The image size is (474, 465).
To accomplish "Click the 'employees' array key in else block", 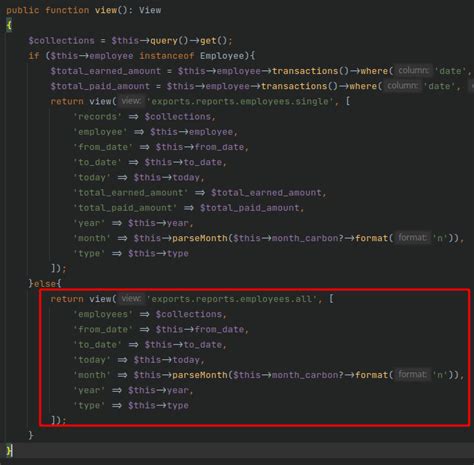I will (103, 314).
